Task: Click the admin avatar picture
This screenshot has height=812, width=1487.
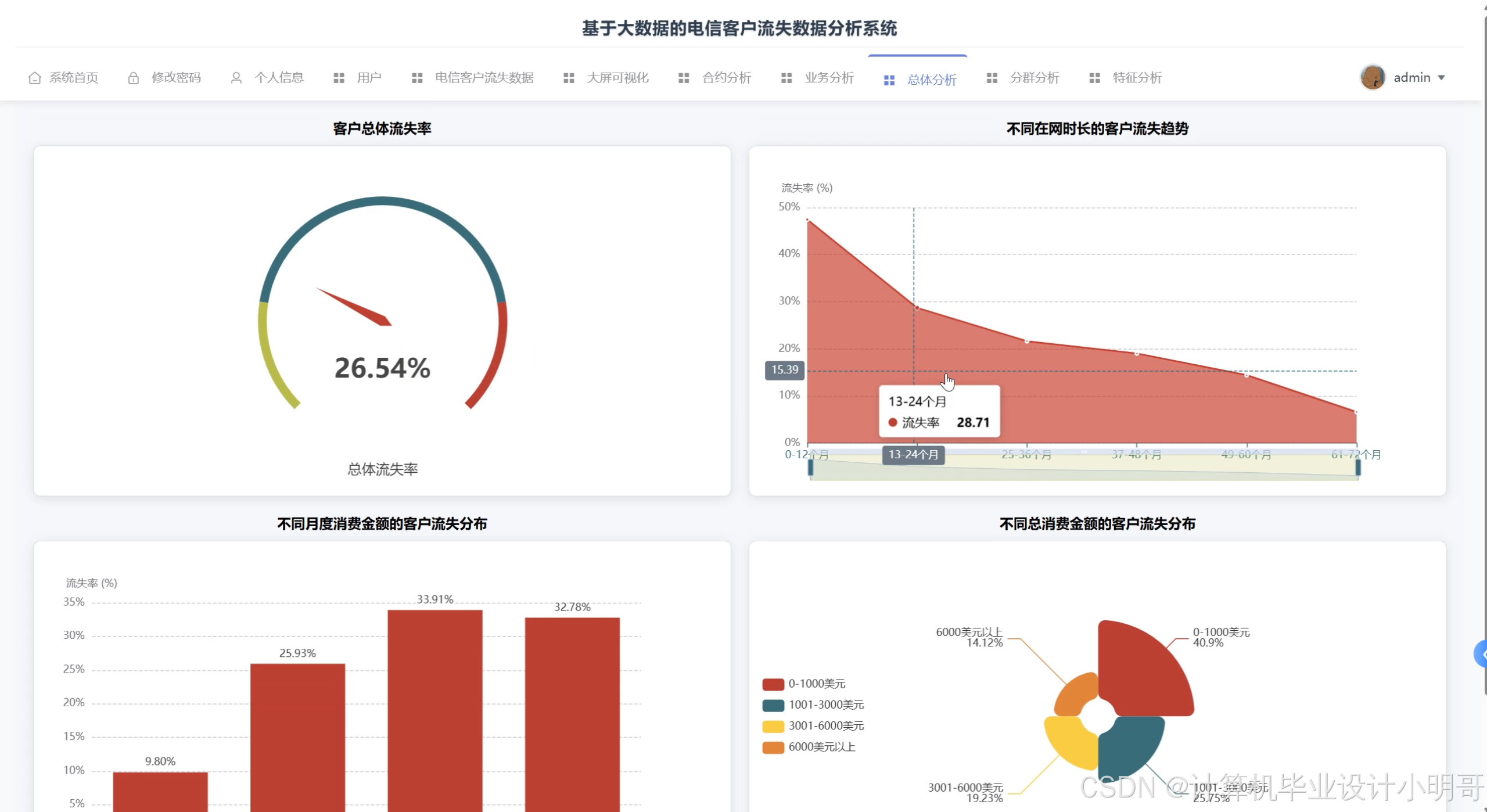Action: [1373, 77]
